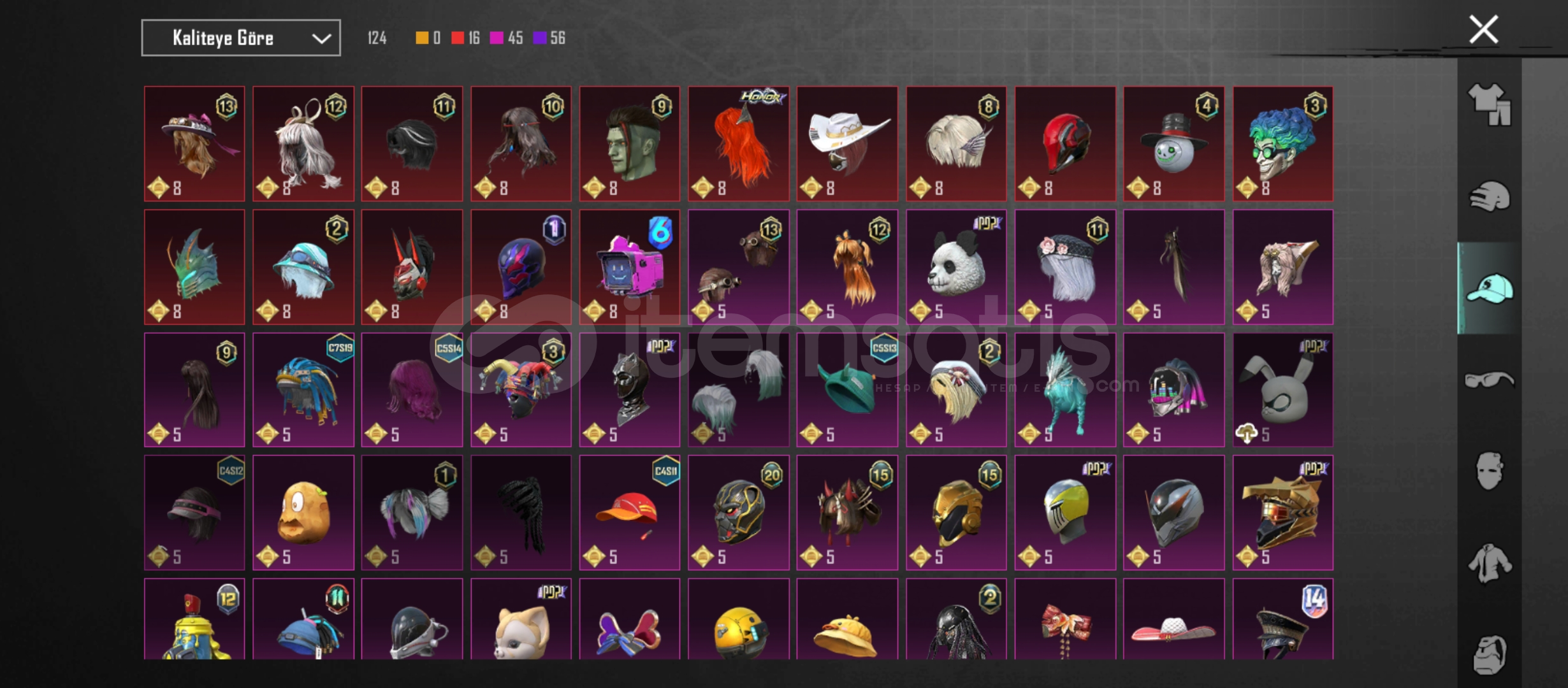
Task: Filter by the red quality swatch
Action: coord(458,38)
